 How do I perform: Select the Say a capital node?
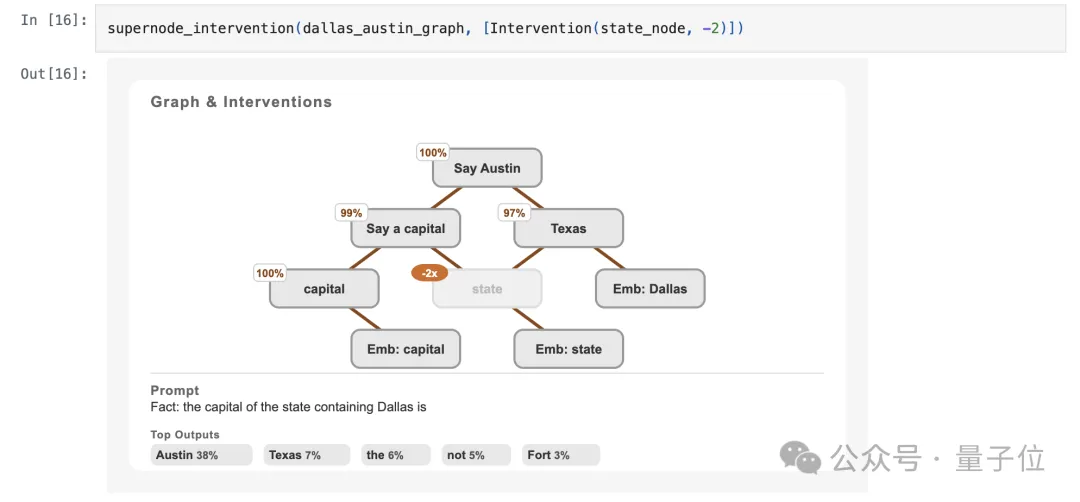405,228
